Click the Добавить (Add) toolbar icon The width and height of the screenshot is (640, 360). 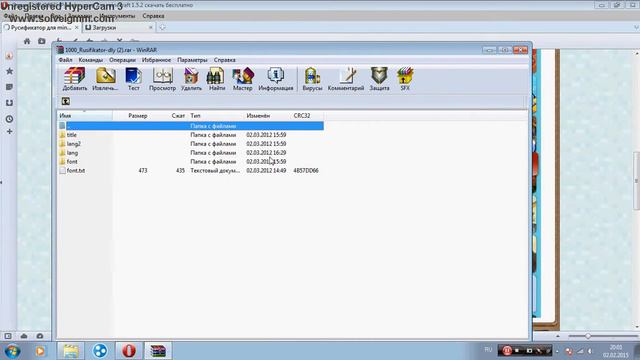[75, 79]
